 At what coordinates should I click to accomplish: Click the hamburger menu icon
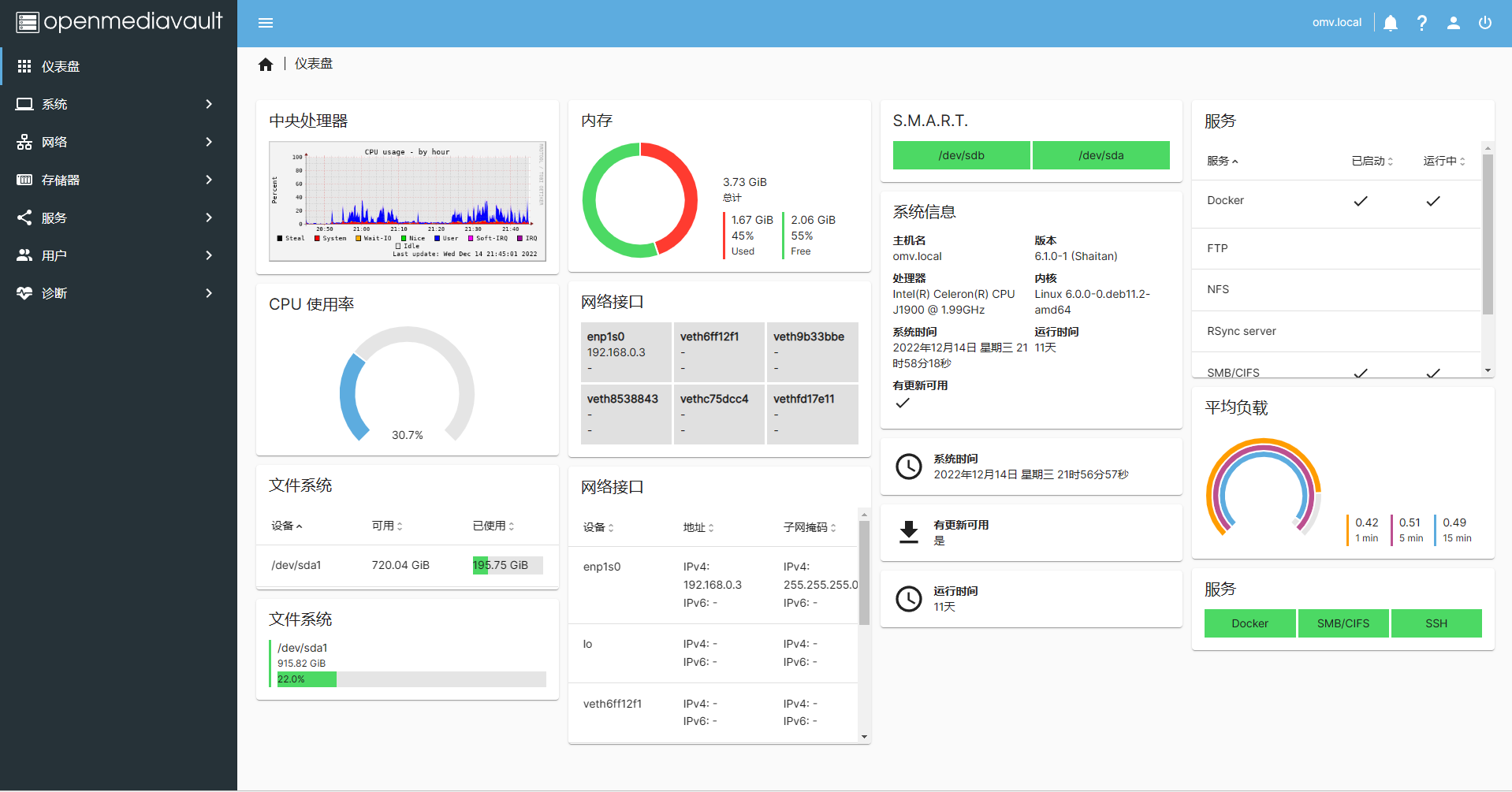[266, 23]
